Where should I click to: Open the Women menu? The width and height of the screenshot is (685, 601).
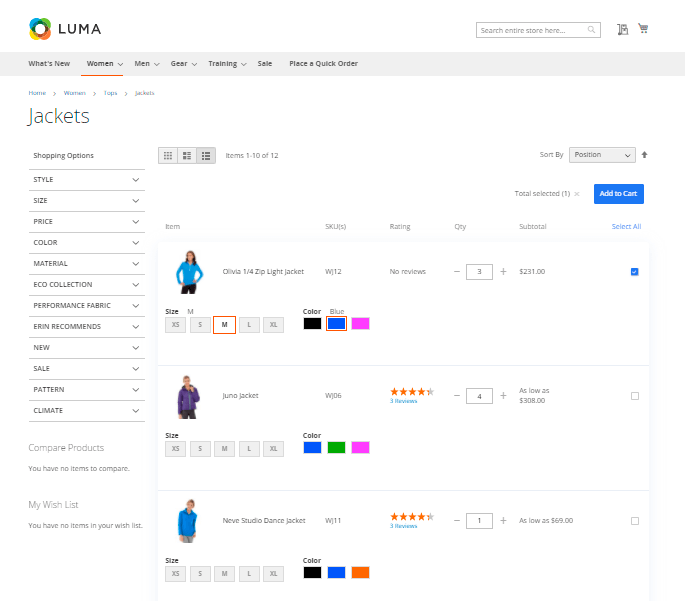tap(104, 64)
